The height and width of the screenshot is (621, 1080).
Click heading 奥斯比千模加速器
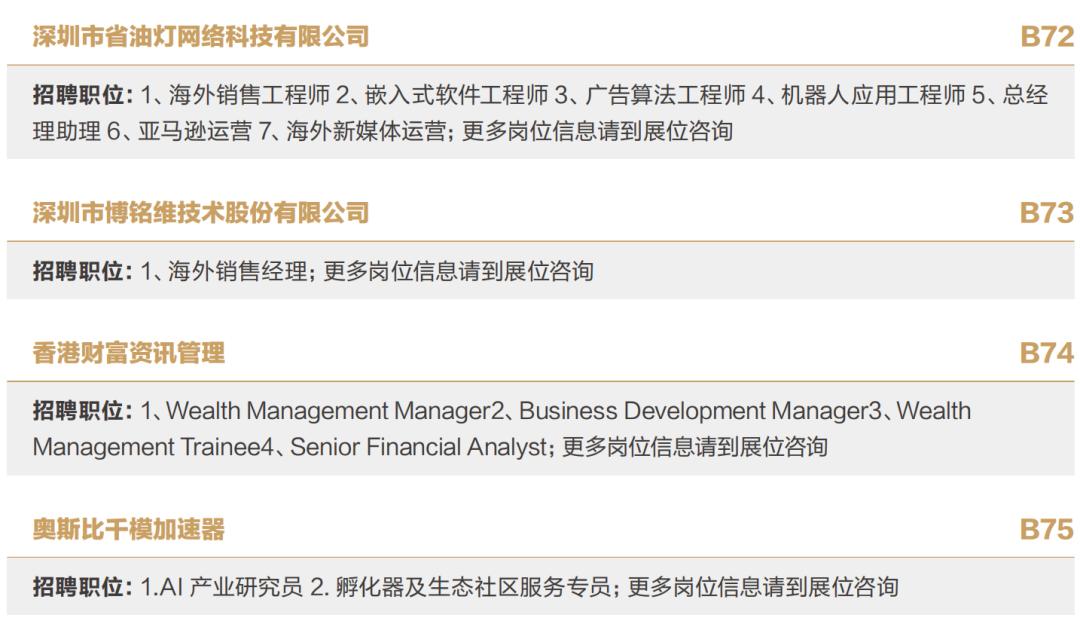(129, 529)
